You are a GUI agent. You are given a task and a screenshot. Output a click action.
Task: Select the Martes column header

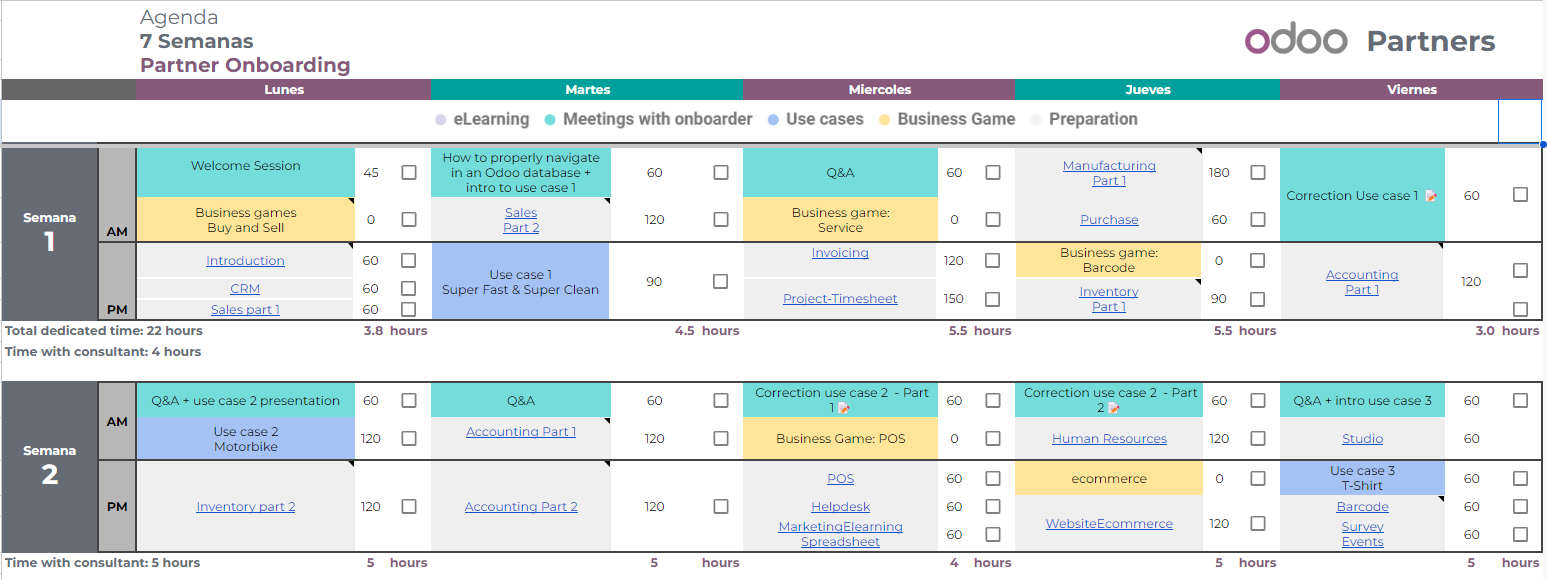point(587,90)
